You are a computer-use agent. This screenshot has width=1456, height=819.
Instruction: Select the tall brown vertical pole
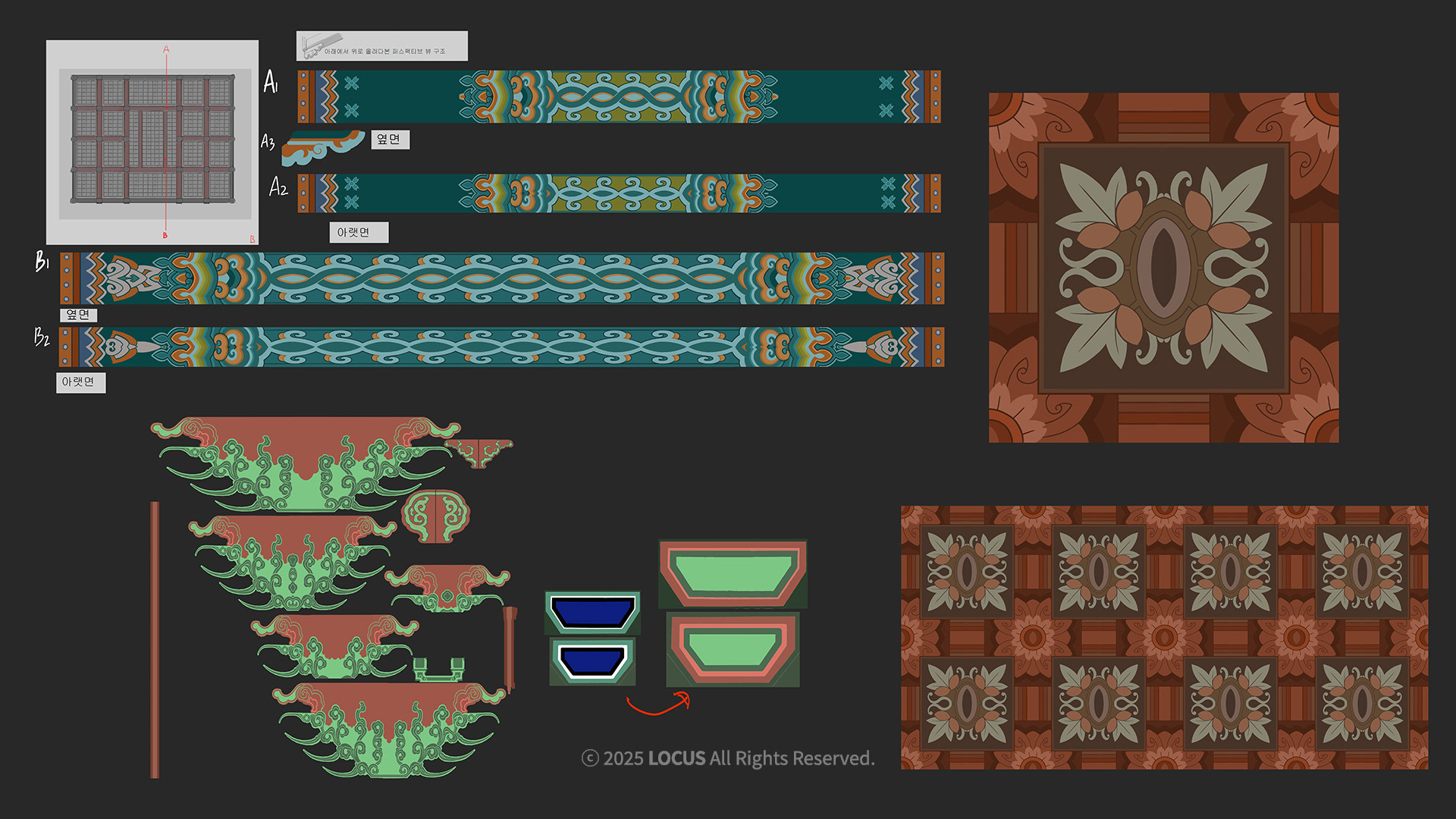click(155, 639)
